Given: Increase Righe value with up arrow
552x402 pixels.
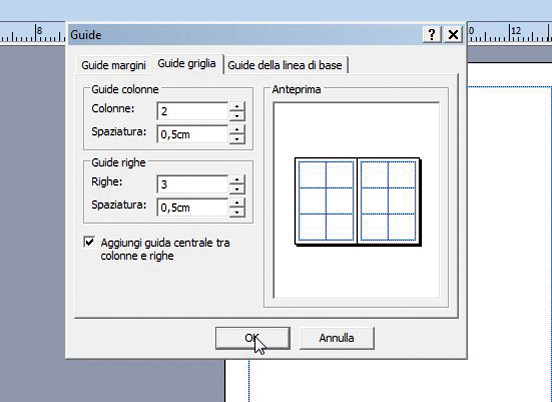Looking at the screenshot, I should (237, 180).
